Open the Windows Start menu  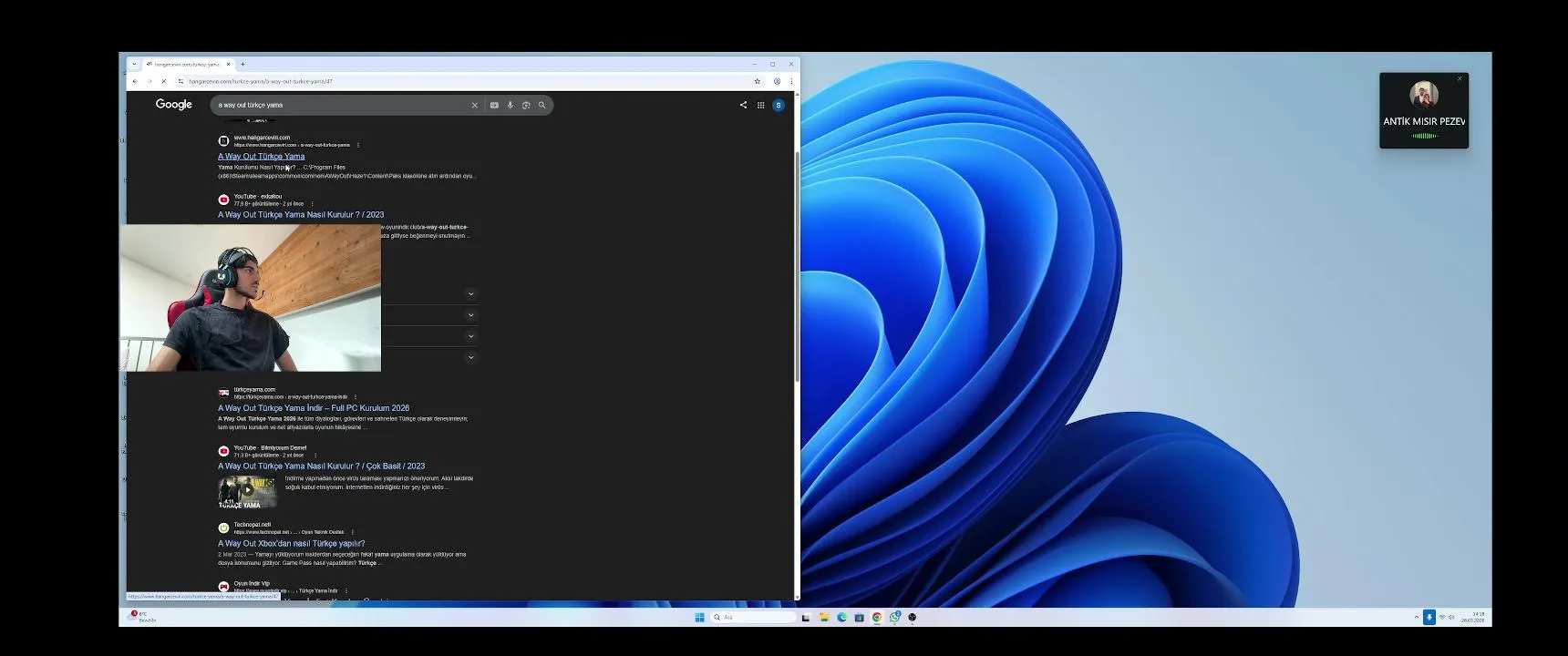tap(700, 617)
